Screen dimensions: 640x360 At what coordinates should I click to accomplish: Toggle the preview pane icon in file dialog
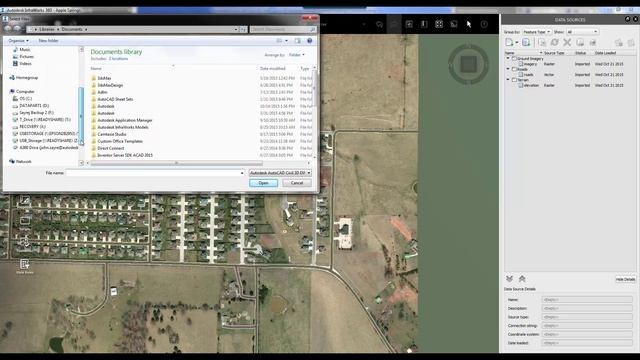[298, 41]
